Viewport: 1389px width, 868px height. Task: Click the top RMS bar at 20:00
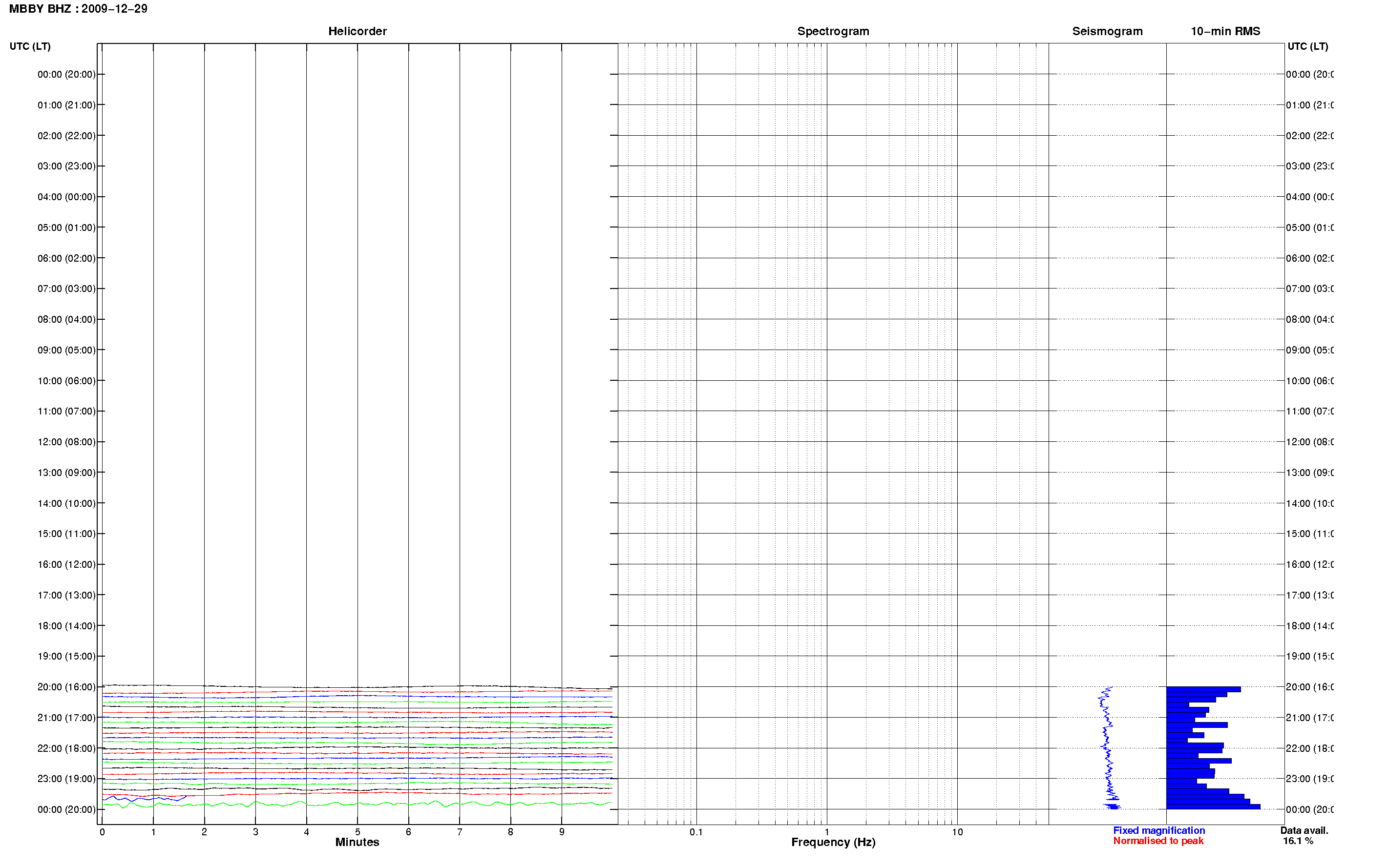pos(1203,689)
